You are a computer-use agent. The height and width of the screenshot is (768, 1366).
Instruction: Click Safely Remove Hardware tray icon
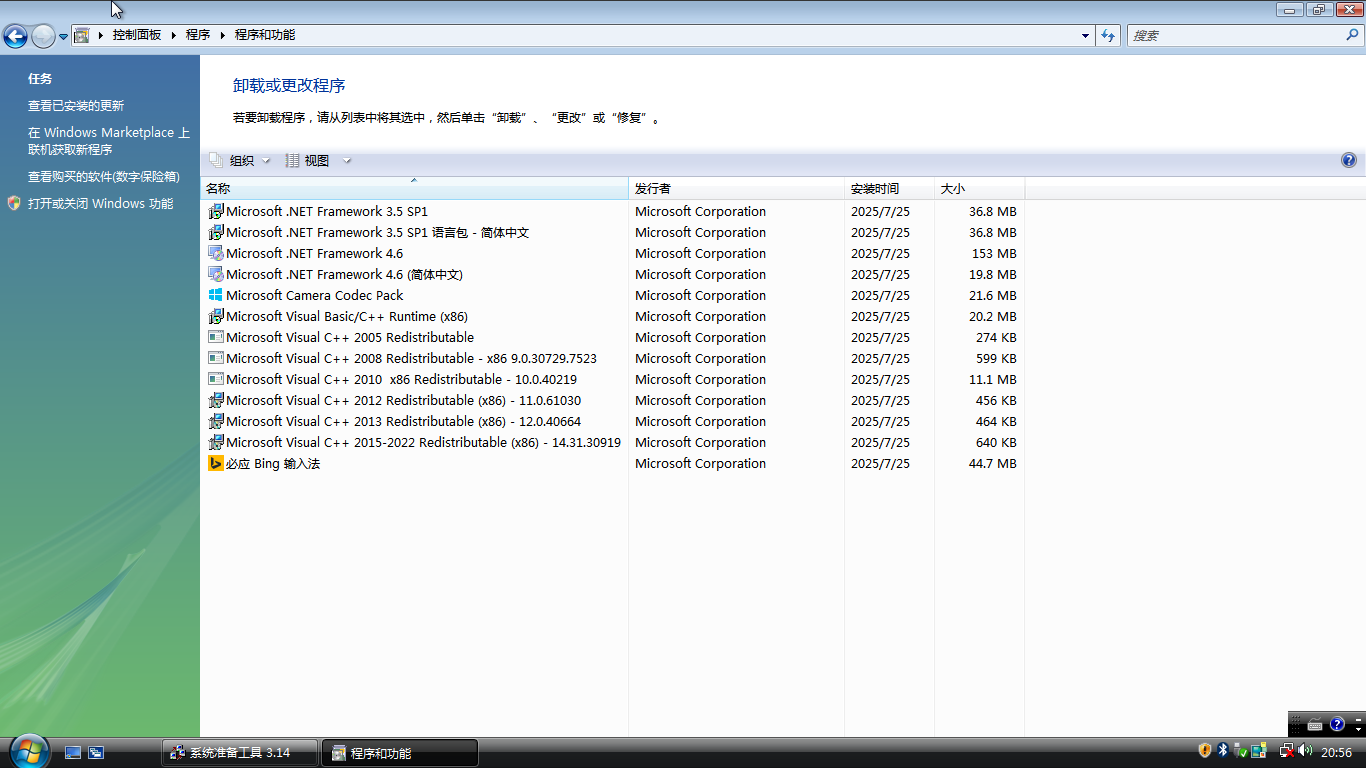pos(1240,750)
